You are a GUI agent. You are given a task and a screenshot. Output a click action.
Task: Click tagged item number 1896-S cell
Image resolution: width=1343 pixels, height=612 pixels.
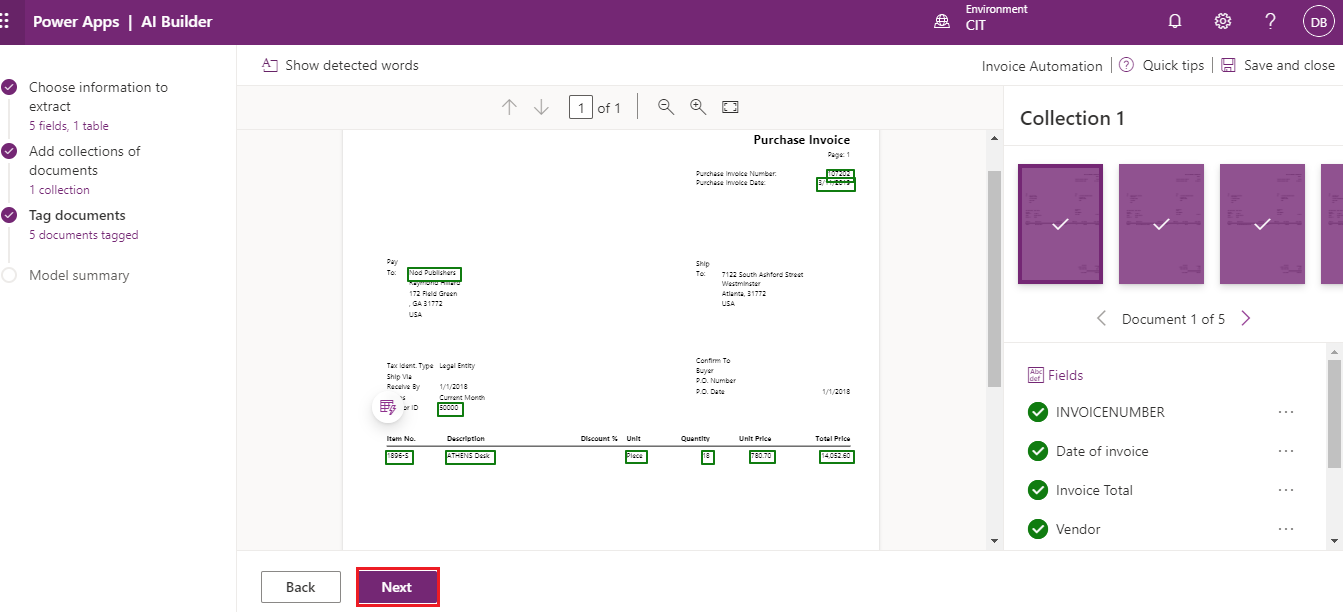click(x=399, y=456)
